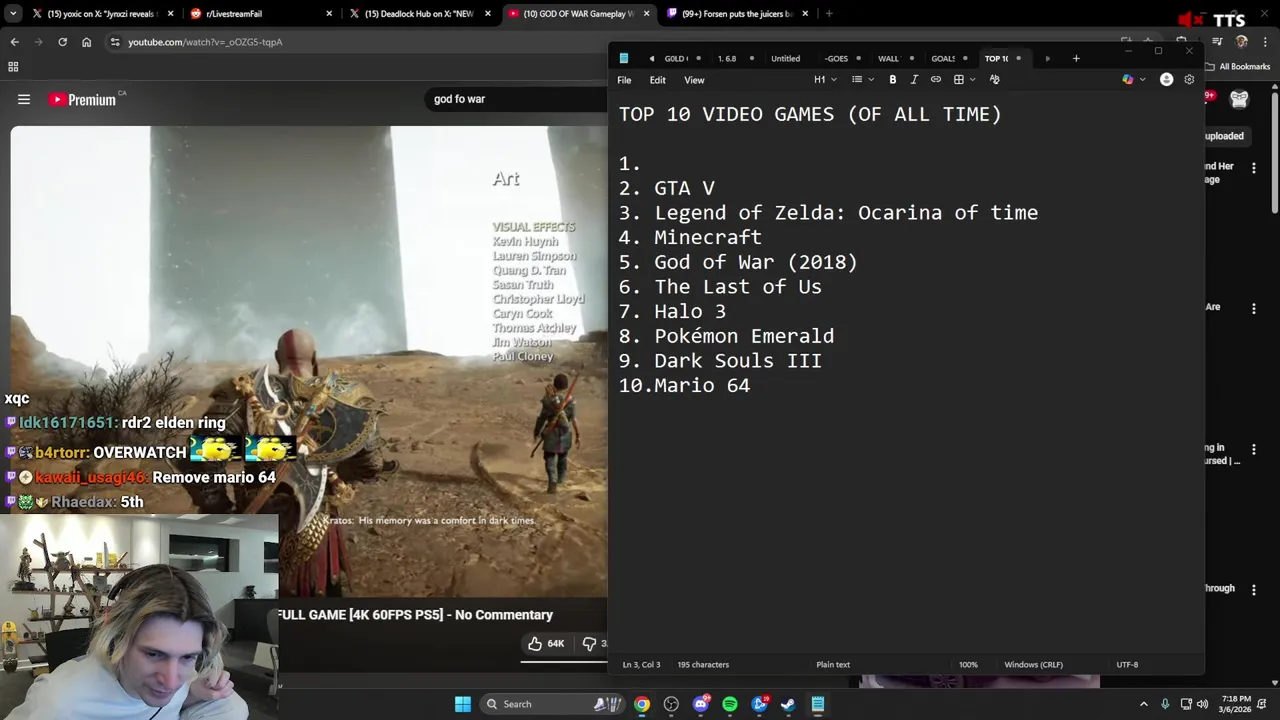Open Windows Start menu
This screenshot has height=720, width=1280.
point(462,704)
